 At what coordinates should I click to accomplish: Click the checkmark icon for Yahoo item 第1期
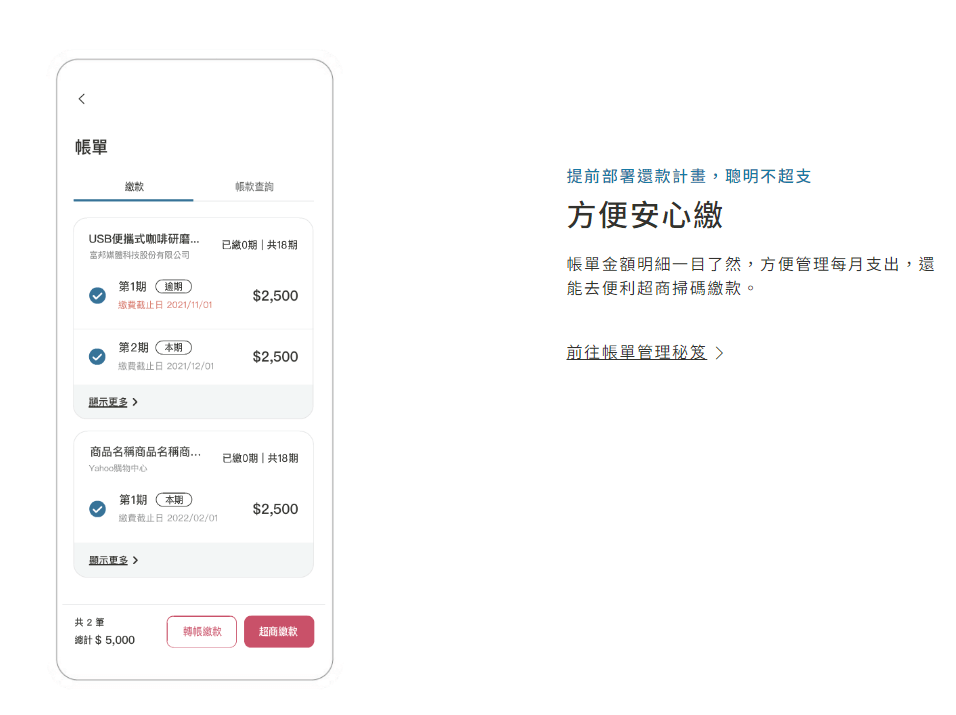pos(96,509)
